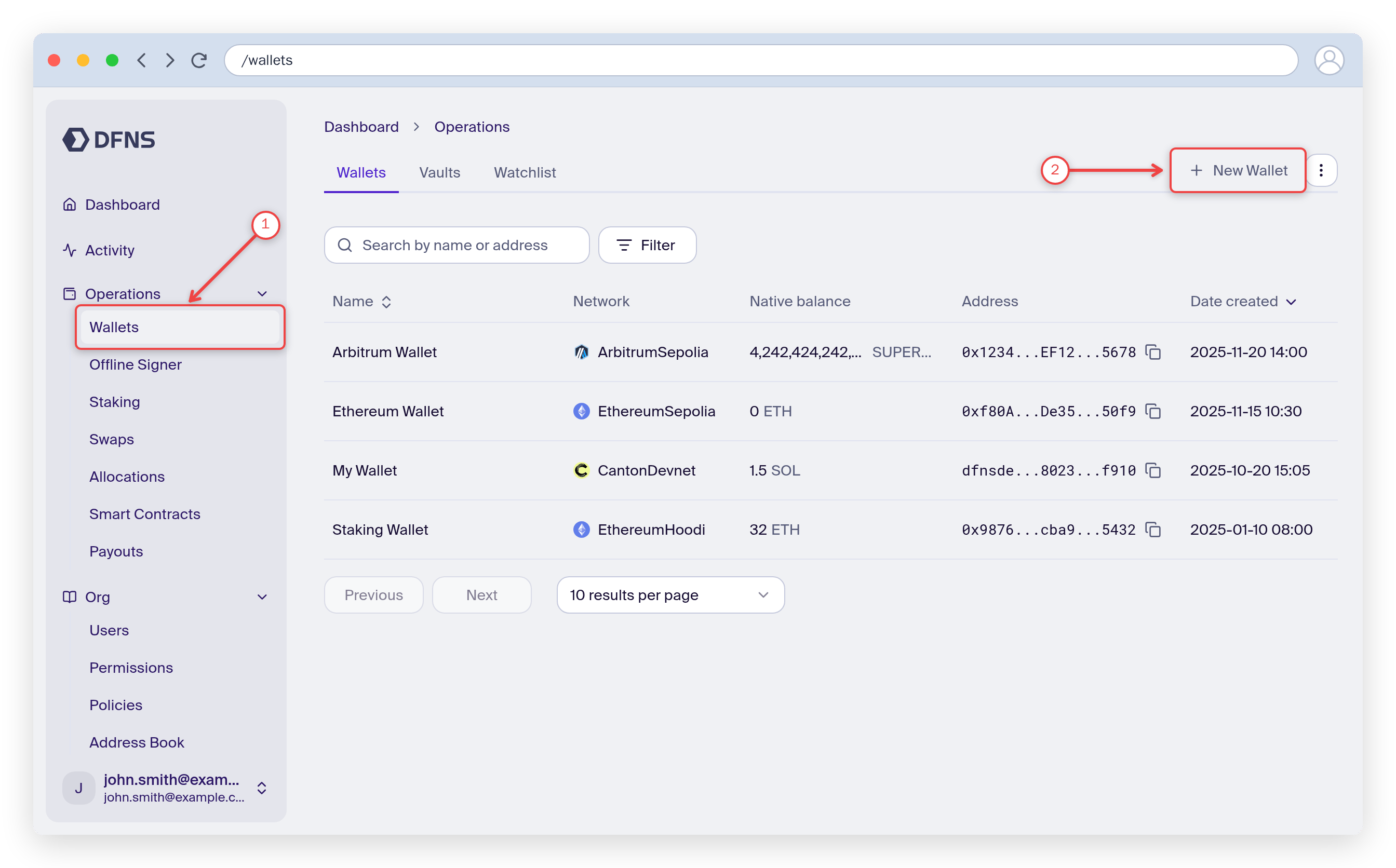Click the browser forward arrow
Viewport: 1396px width, 868px height.
point(170,60)
